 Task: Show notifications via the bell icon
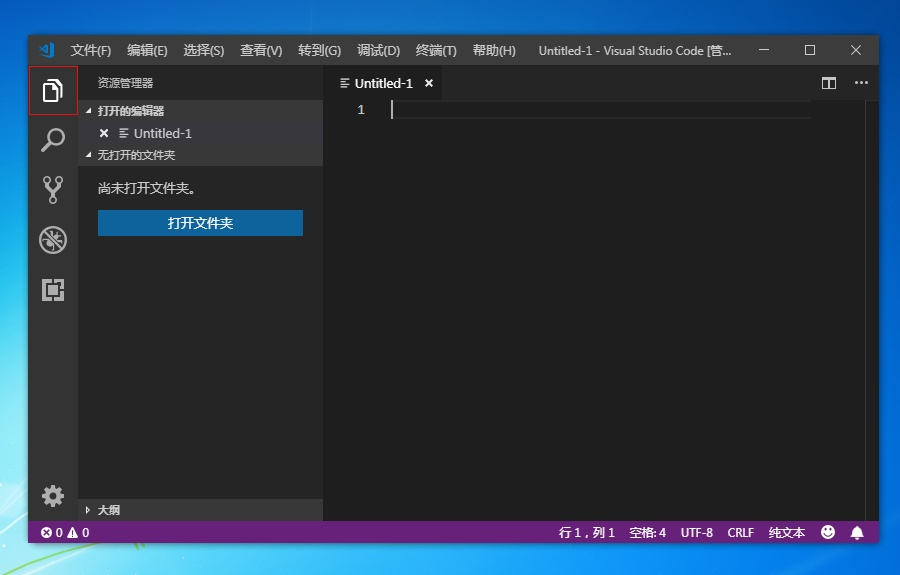coord(857,533)
